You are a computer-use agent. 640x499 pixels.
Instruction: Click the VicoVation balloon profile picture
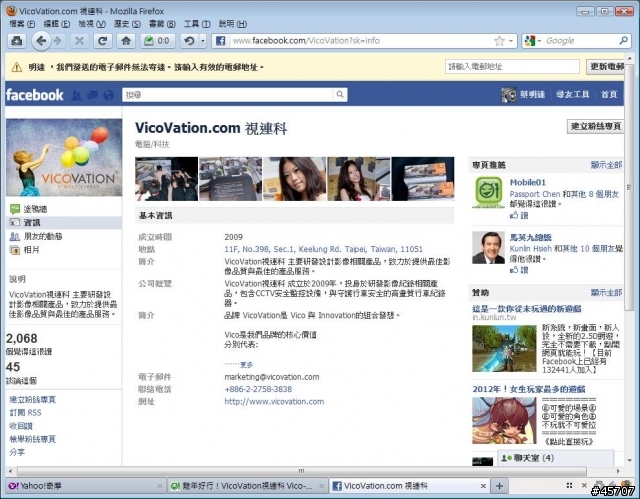point(64,157)
